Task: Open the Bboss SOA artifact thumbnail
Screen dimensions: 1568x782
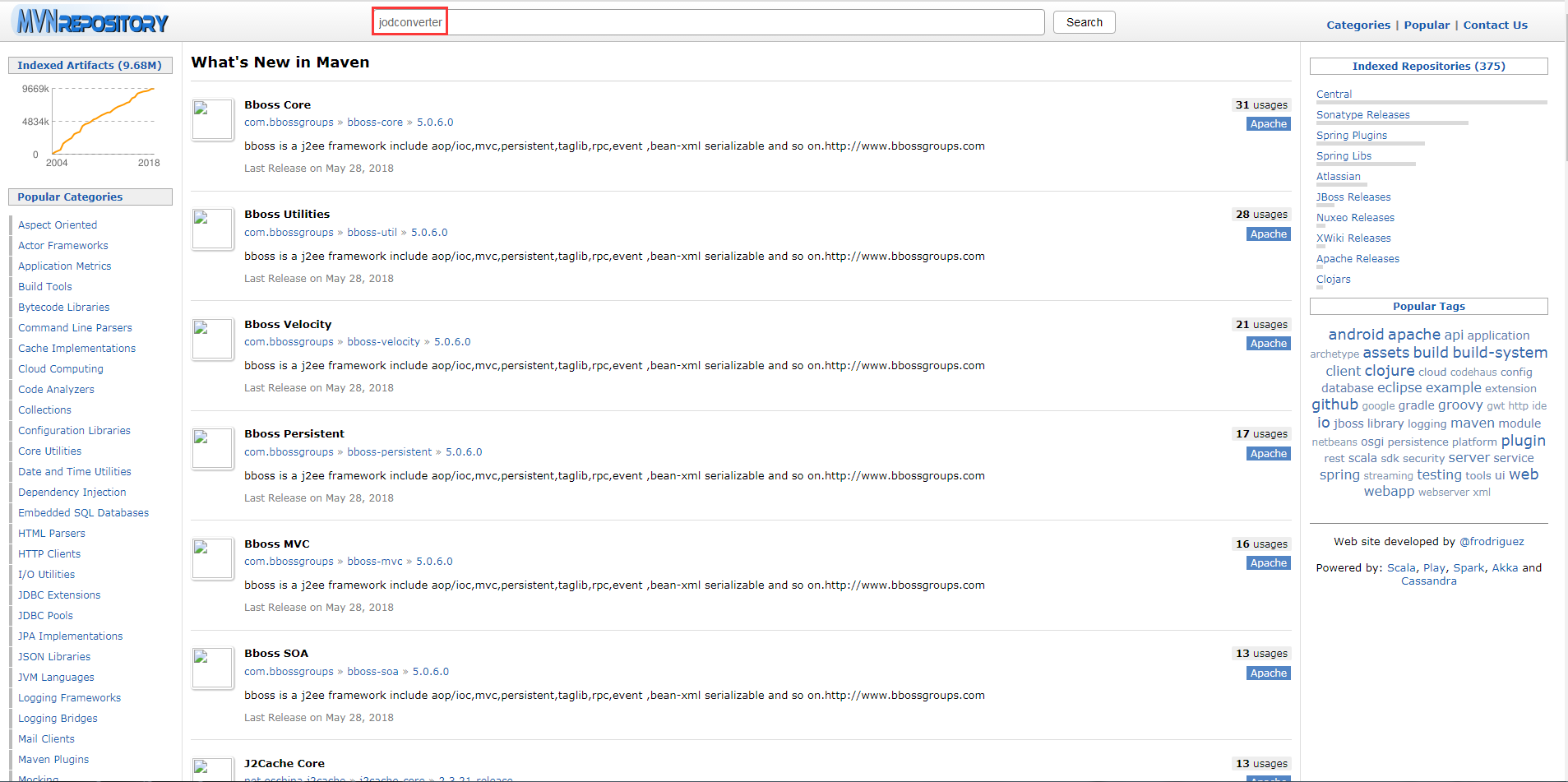Action: point(213,669)
